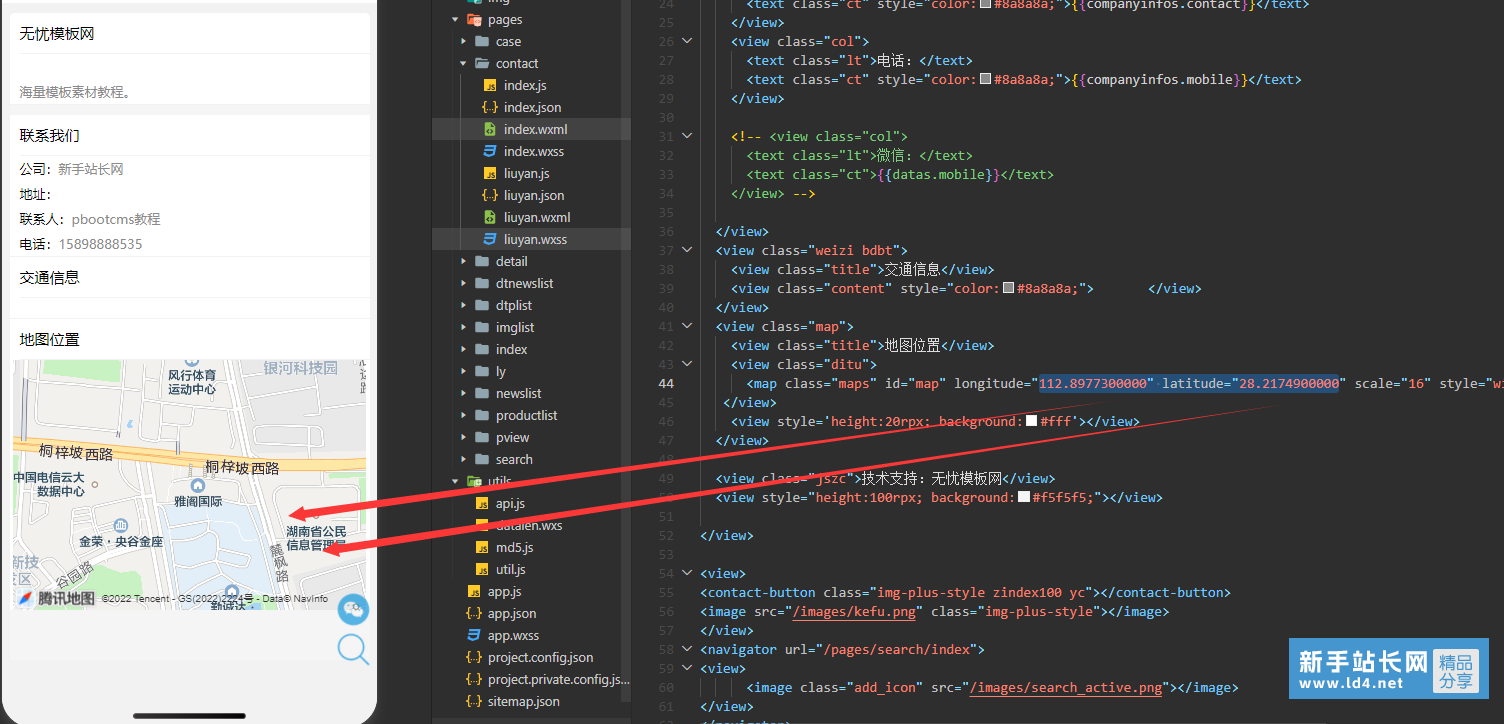Open index.wxss stylesheet file
This screenshot has width=1504, height=724.
(x=533, y=151)
